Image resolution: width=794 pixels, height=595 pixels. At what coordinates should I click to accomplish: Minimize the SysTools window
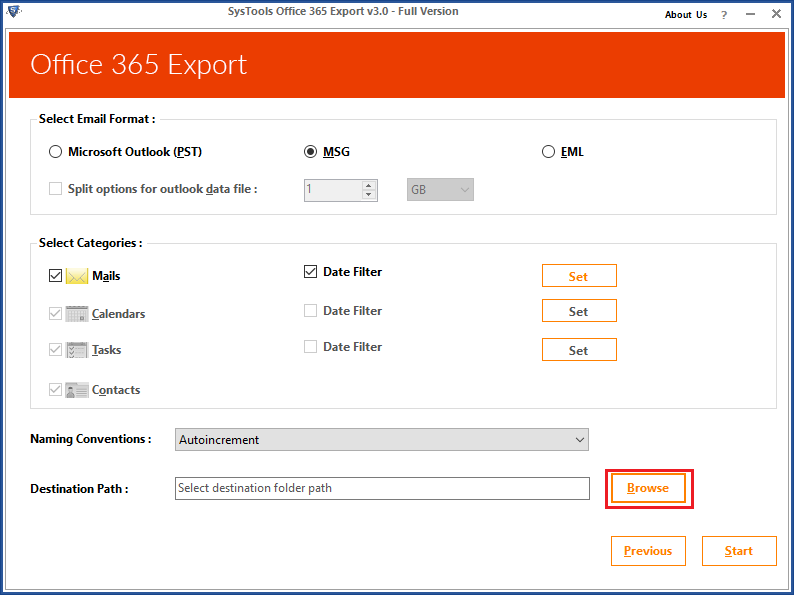click(750, 14)
